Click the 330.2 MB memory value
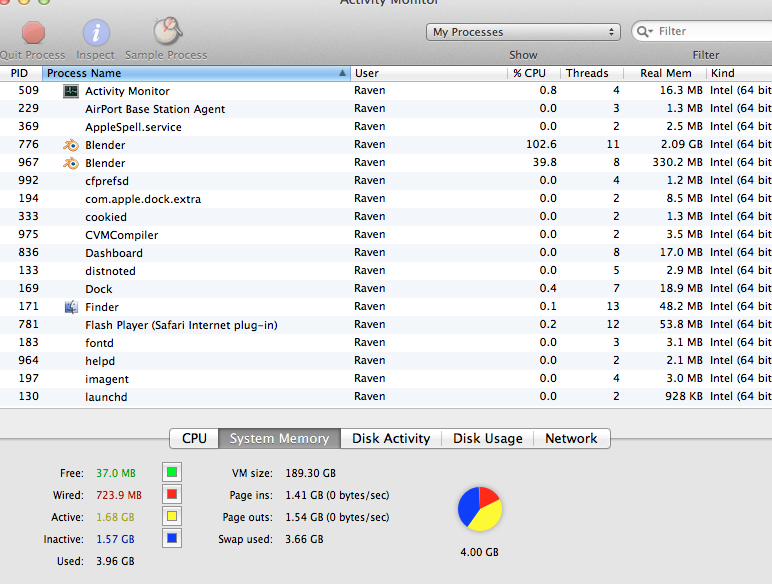Image resolution: width=772 pixels, height=584 pixels. coord(677,162)
